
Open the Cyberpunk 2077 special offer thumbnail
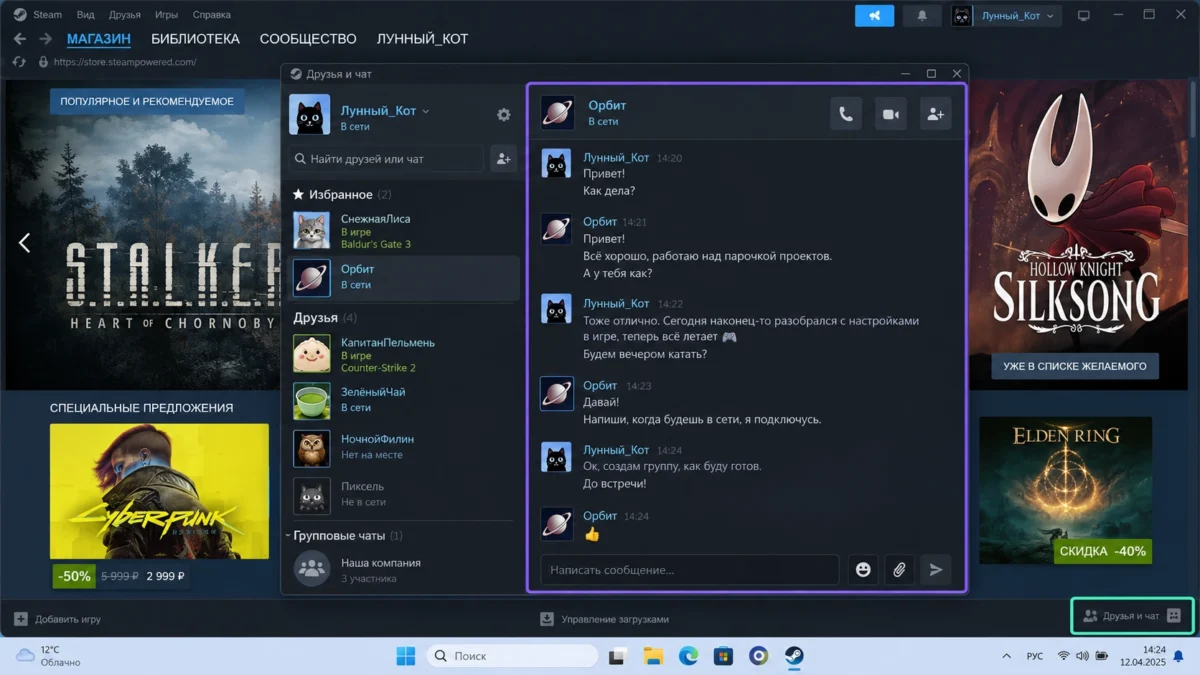point(159,491)
